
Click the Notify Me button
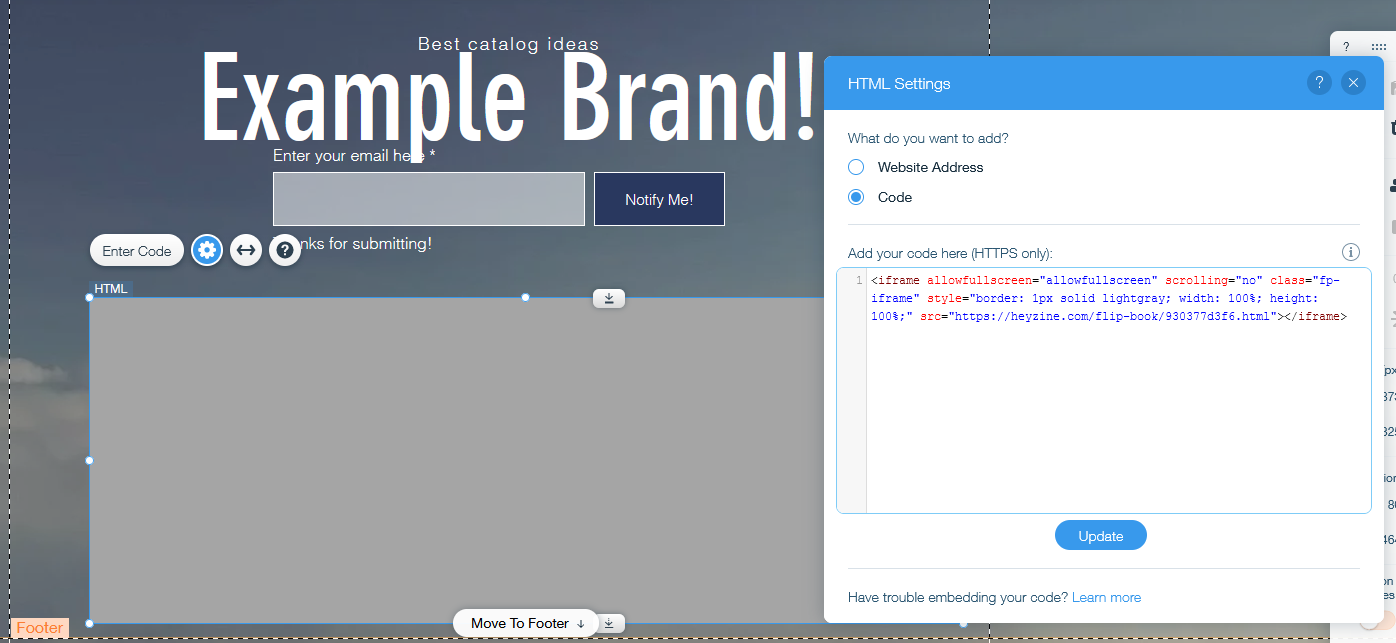(x=659, y=199)
